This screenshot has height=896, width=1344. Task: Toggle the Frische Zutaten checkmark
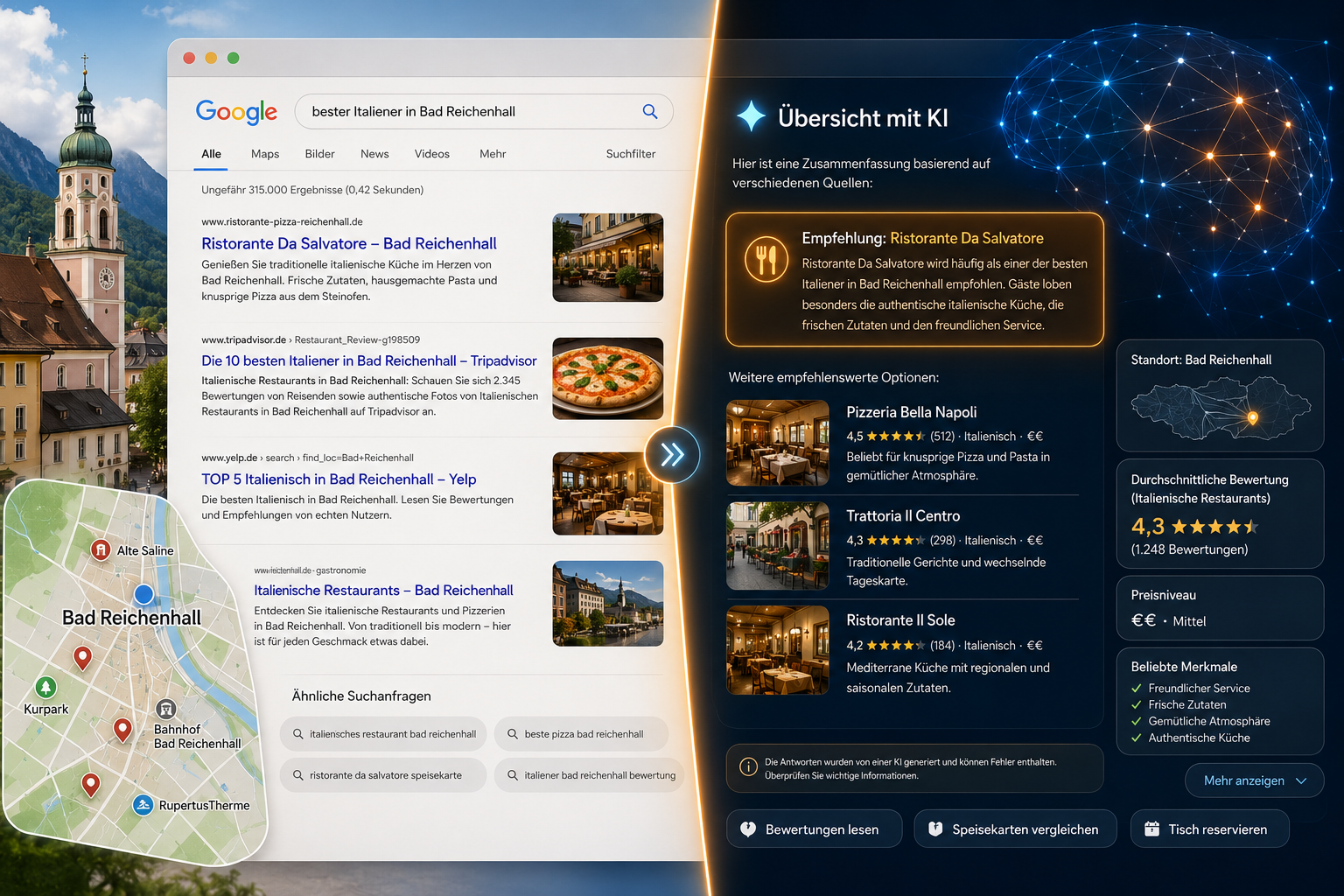(1137, 704)
